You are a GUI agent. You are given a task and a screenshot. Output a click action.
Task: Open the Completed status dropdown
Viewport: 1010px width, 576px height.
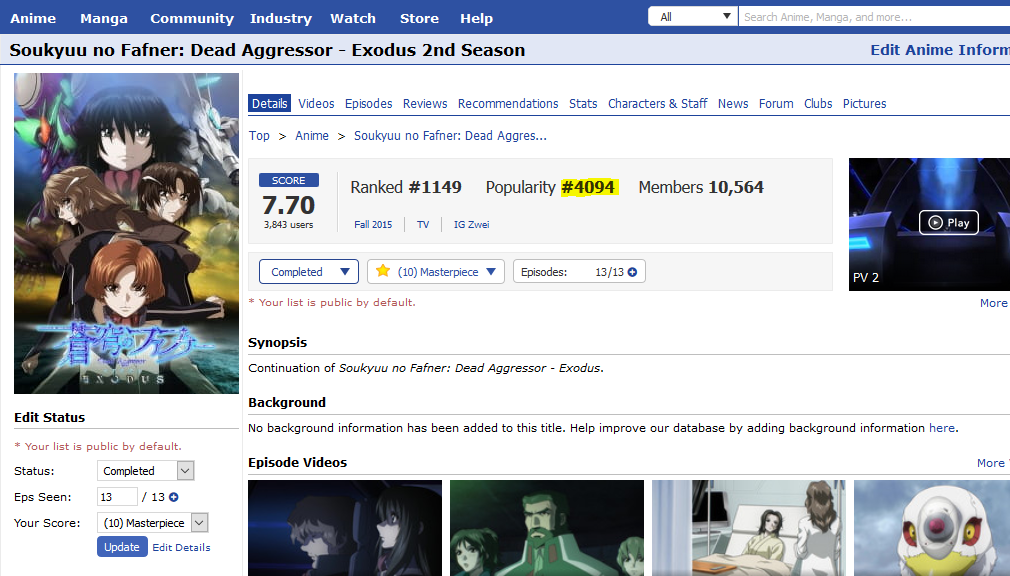(x=308, y=272)
